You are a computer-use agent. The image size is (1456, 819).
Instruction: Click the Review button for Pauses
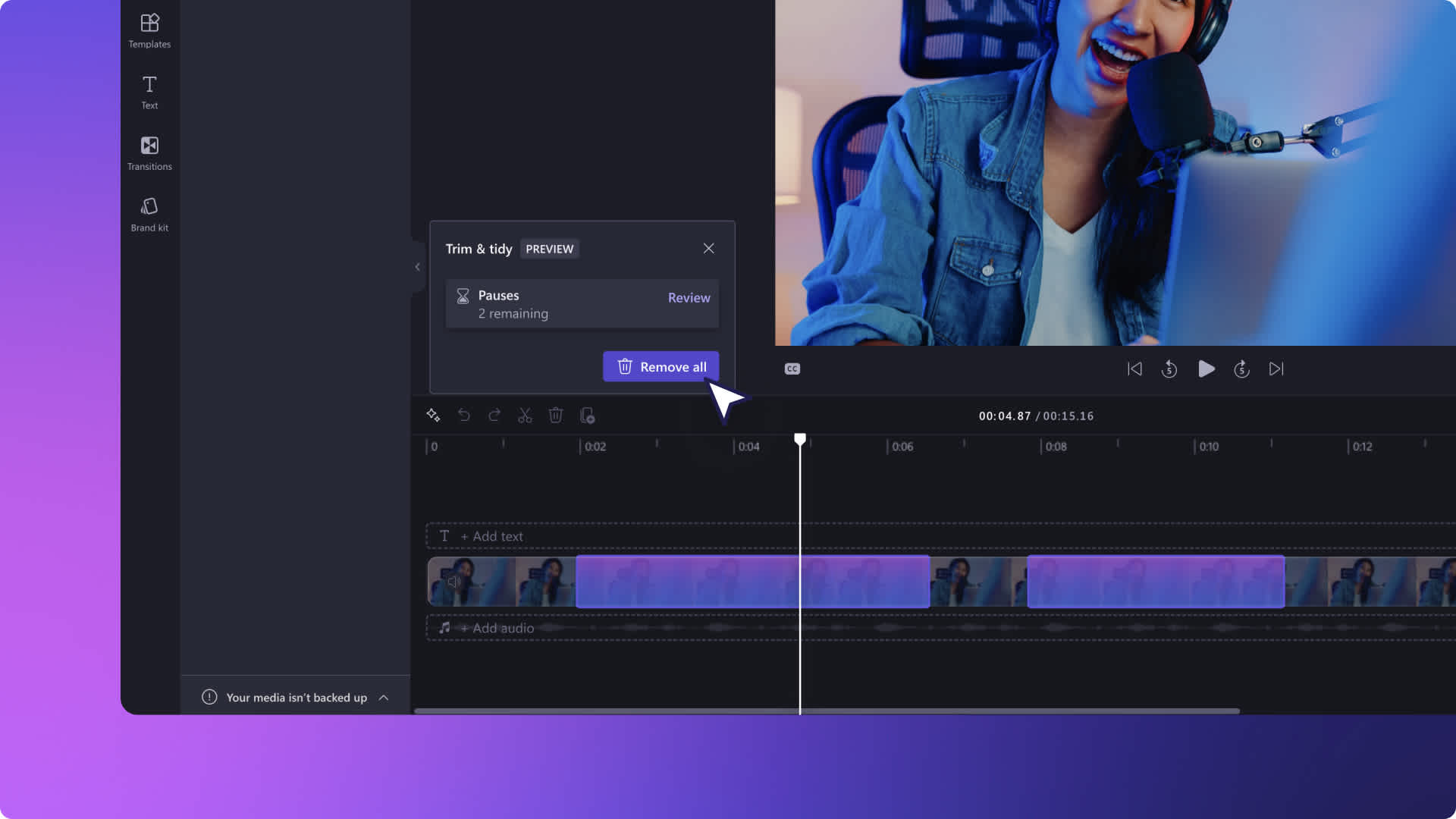click(x=689, y=298)
